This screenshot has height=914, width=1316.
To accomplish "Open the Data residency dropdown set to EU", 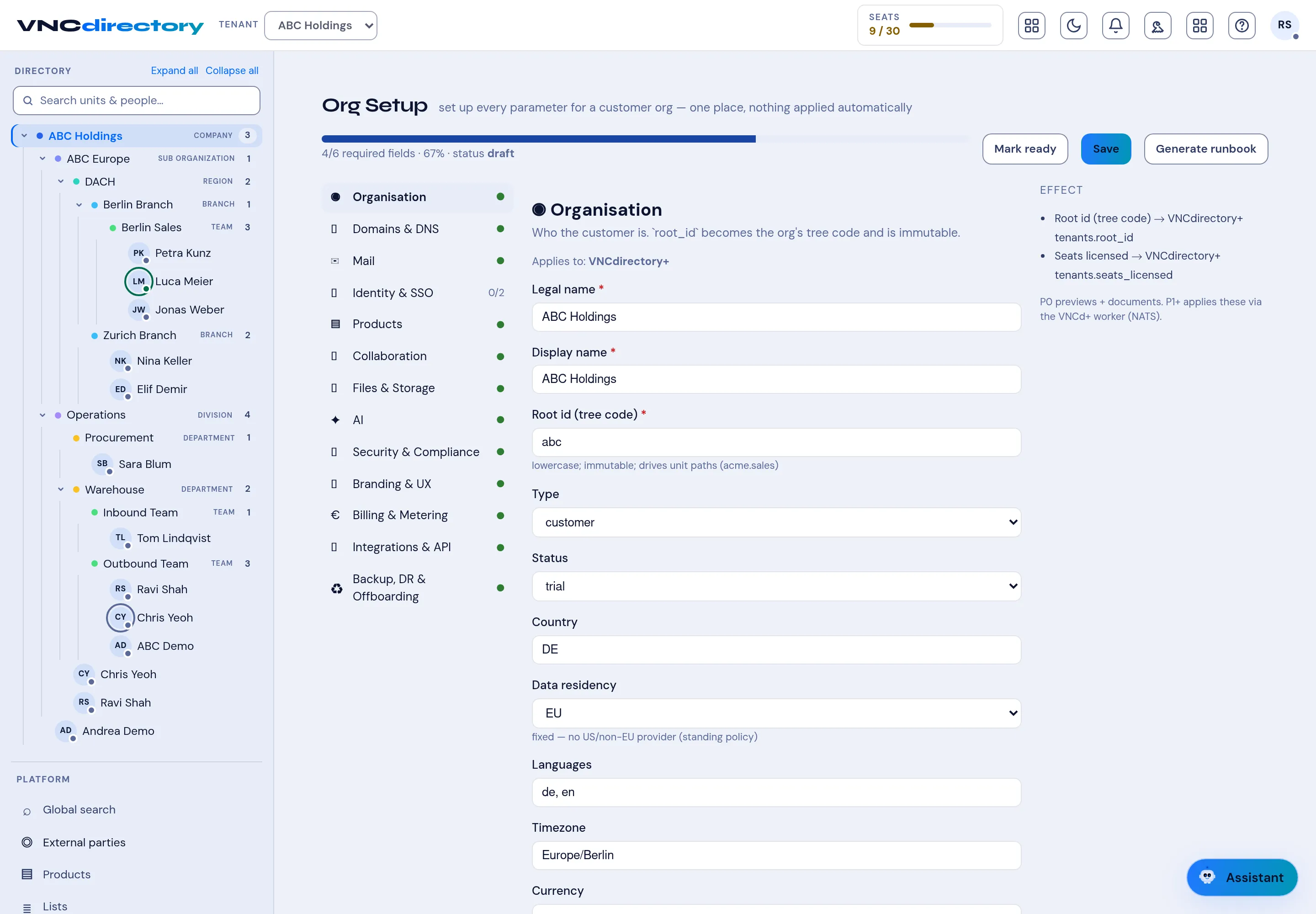I will [776, 713].
